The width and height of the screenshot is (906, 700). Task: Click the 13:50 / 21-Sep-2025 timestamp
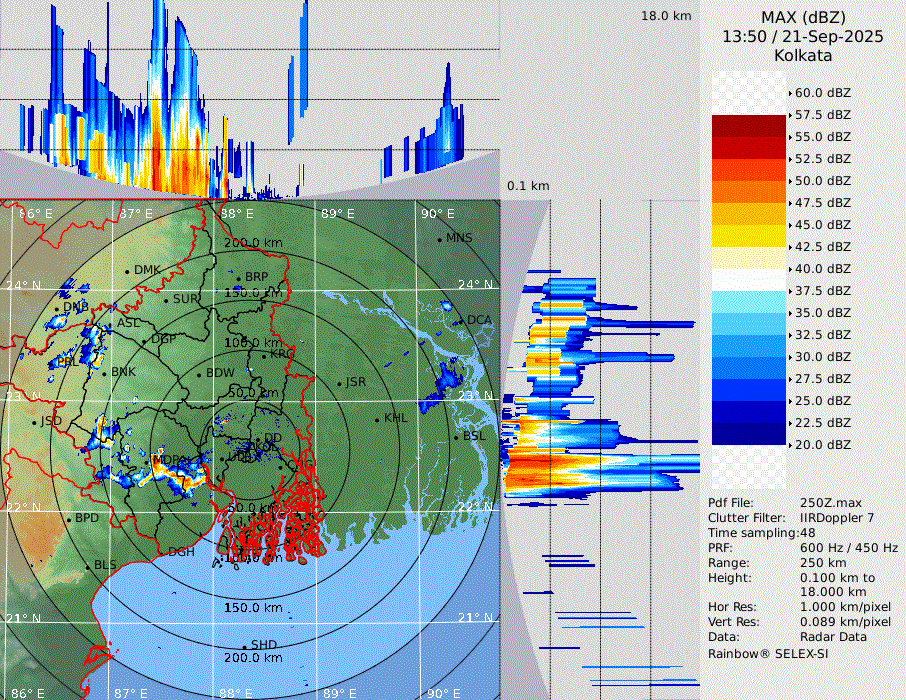(803, 36)
